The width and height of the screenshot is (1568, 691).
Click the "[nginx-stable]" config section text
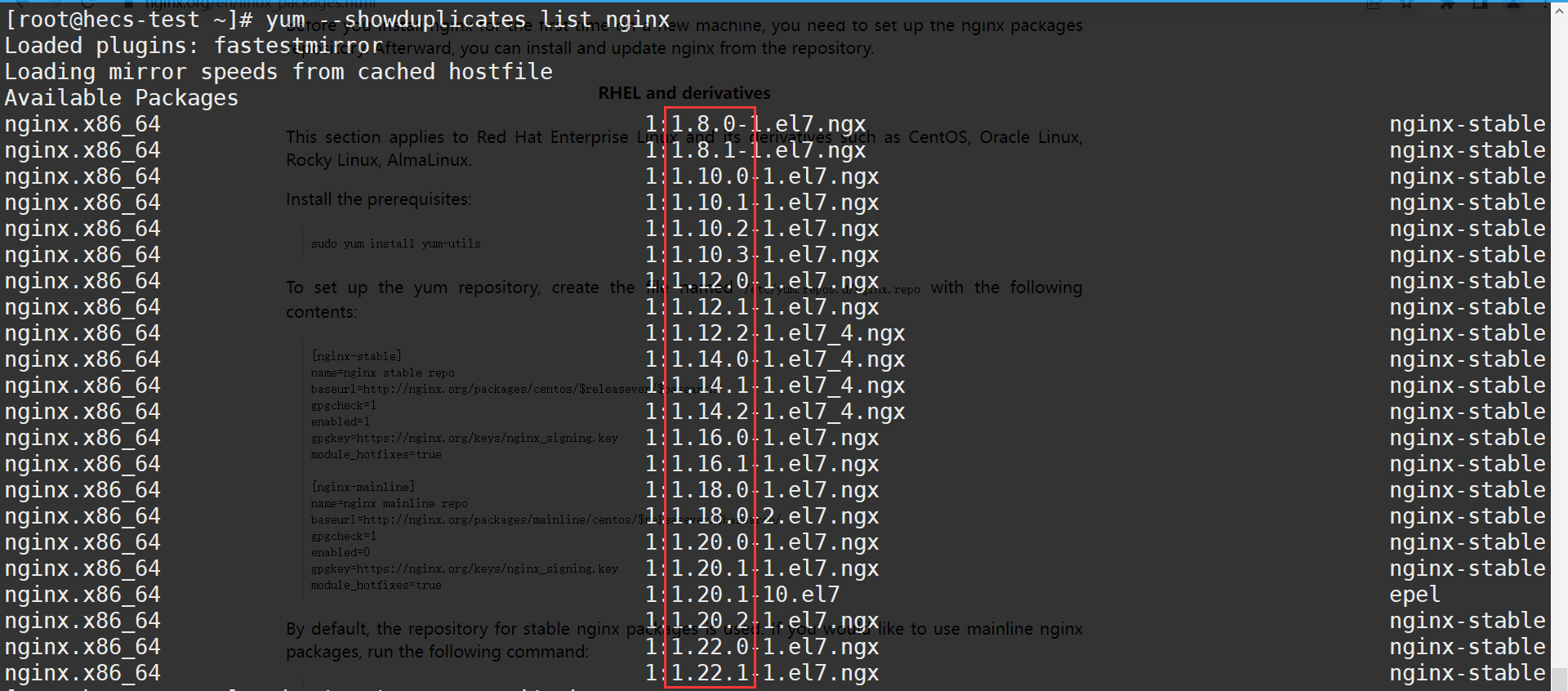pyautogui.click(x=356, y=356)
